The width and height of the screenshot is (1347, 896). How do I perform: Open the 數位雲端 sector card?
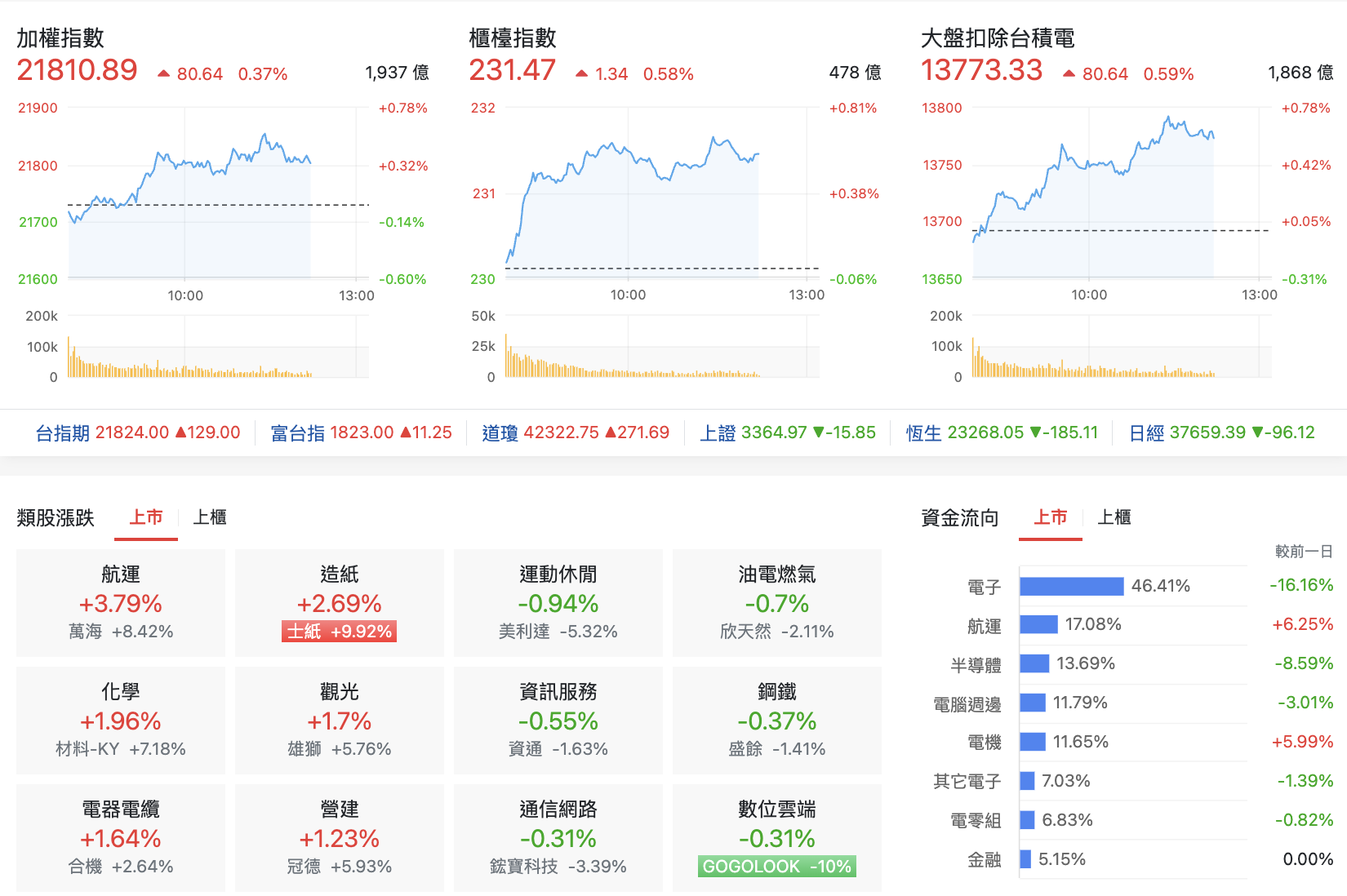[777, 838]
